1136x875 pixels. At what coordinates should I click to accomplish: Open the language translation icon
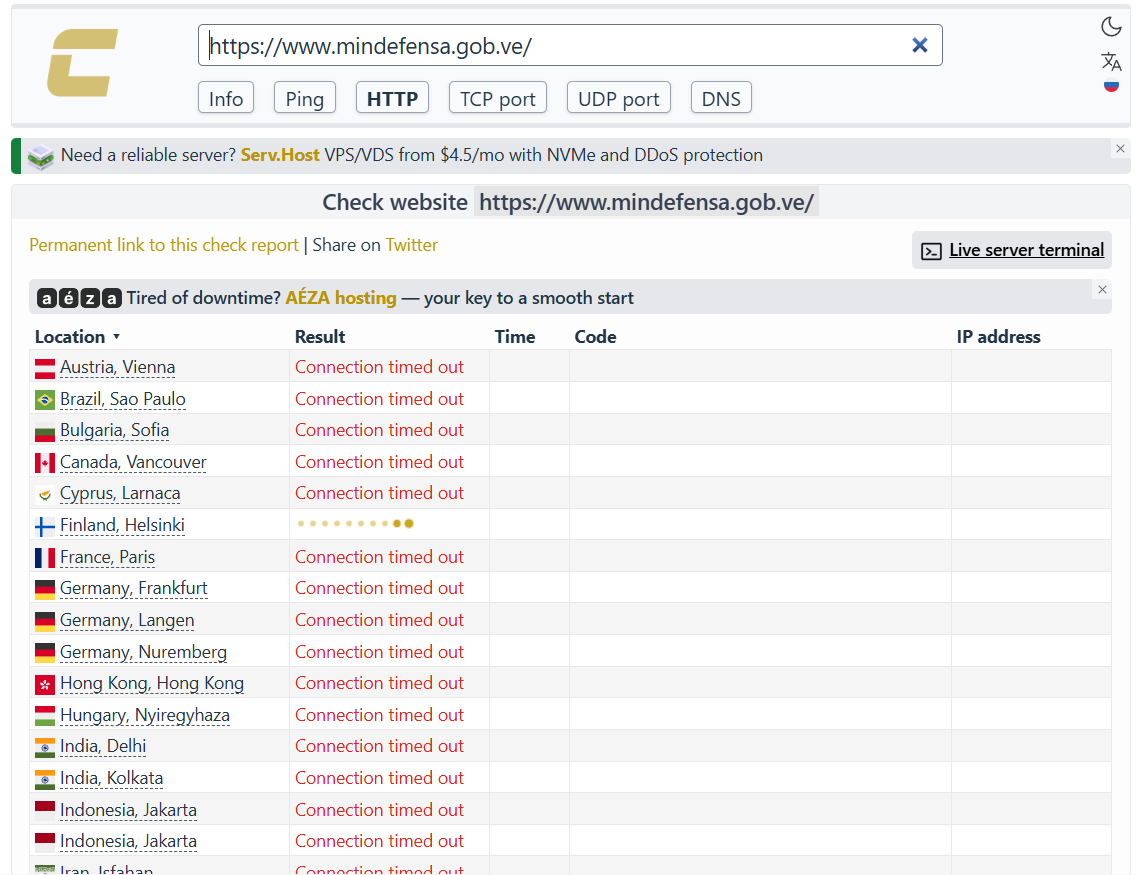[1111, 61]
